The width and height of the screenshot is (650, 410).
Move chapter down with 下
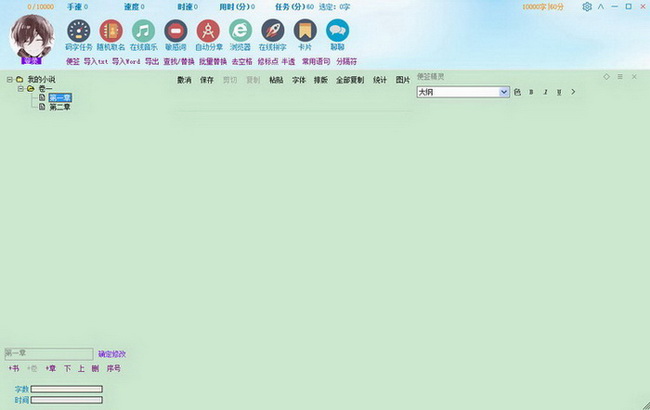click(x=68, y=368)
